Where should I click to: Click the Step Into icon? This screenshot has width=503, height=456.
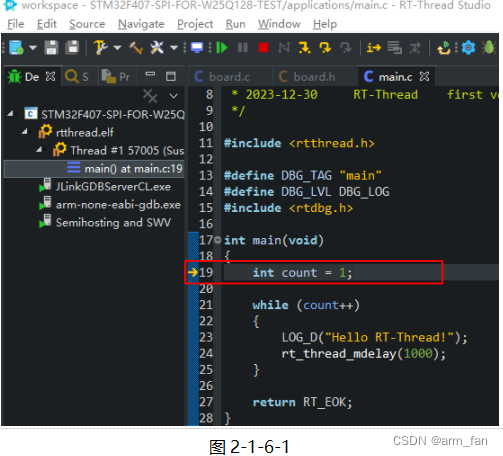click(x=305, y=48)
